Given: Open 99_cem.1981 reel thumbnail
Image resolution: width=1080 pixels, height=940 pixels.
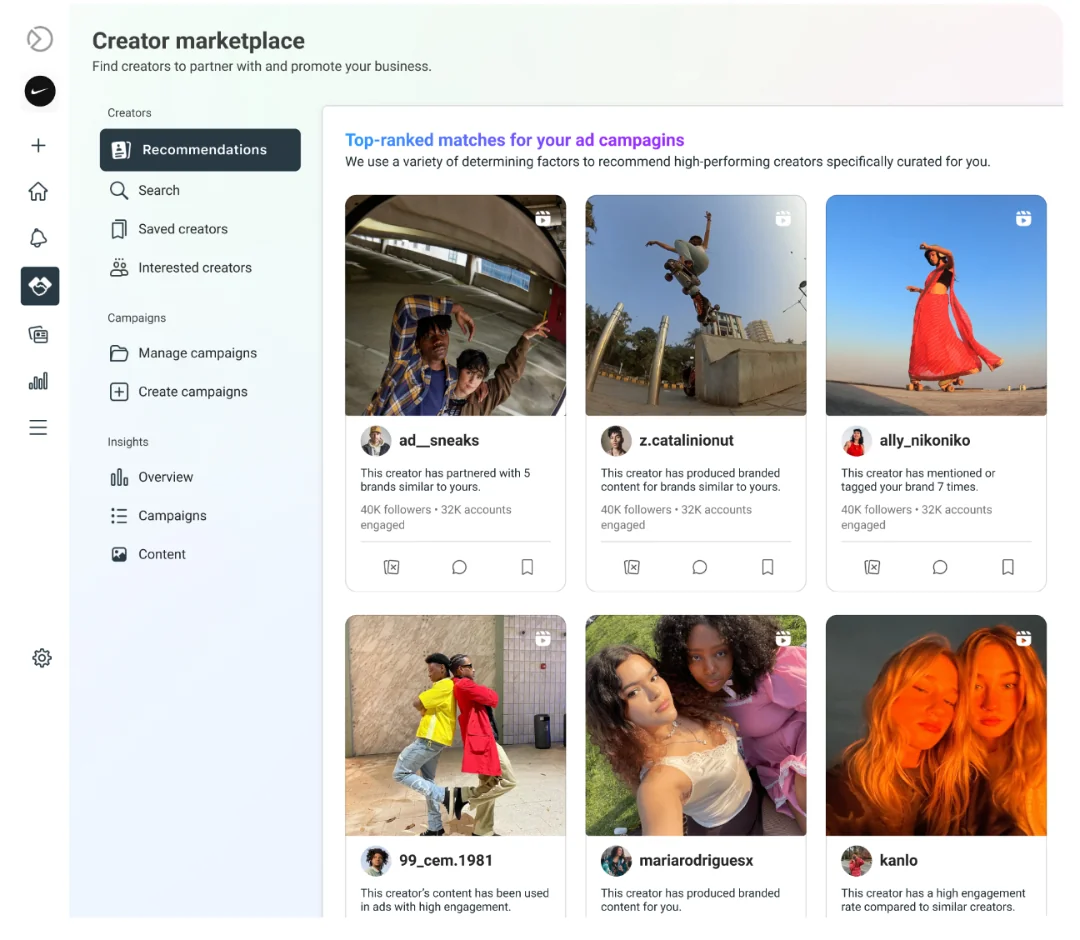Looking at the screenshot, I should pos(455,725).
